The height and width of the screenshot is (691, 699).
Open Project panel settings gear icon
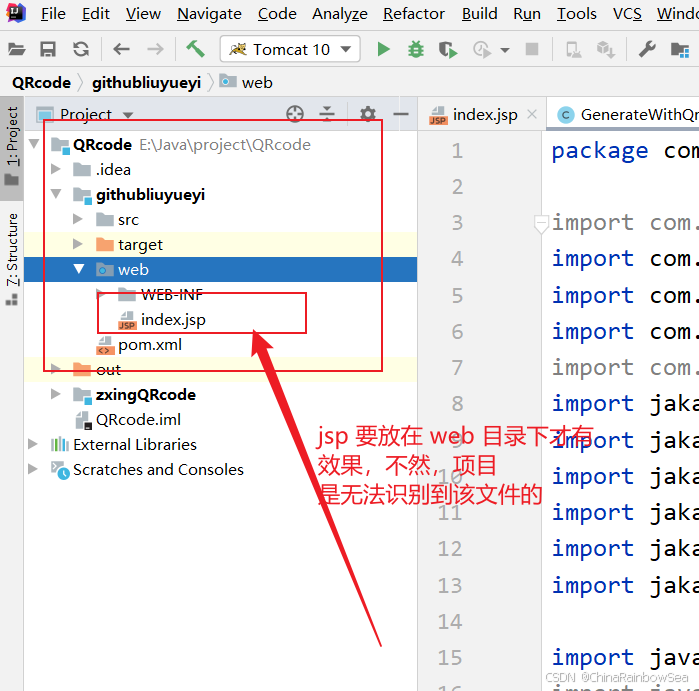(x=368, y=114)
